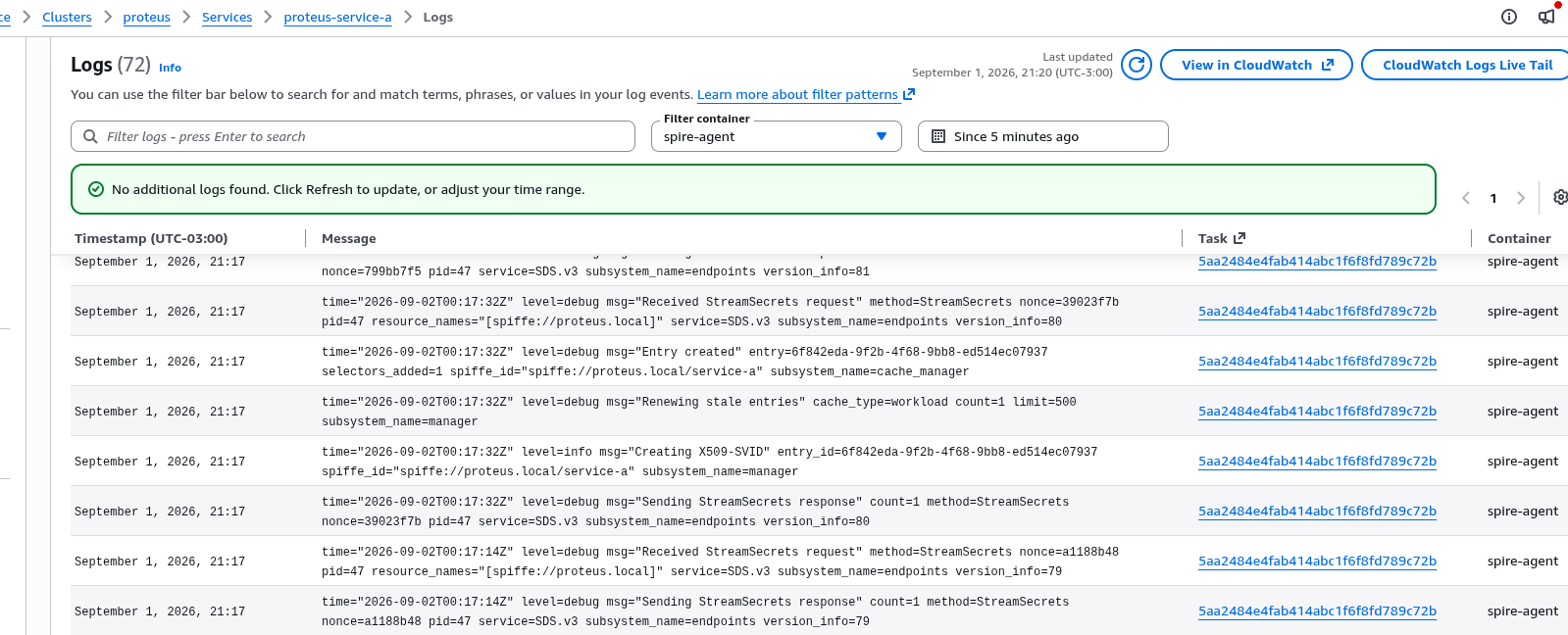Viewport: 1568px width, 635px height.
Task: Click the calendar icon for time range
Action: pyautogui.click(x=938, y=136)
